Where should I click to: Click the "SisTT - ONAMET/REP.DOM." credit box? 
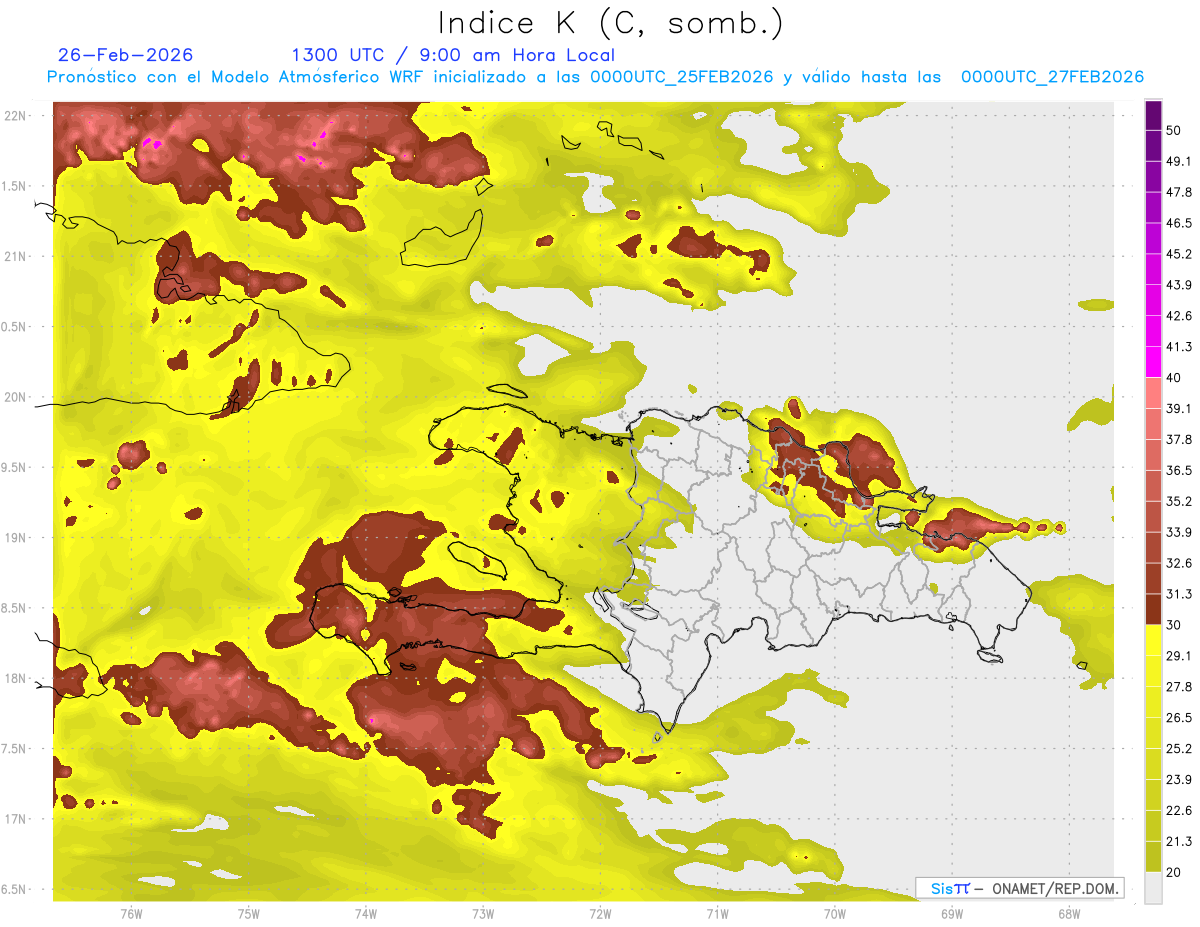pos(1020,888)
